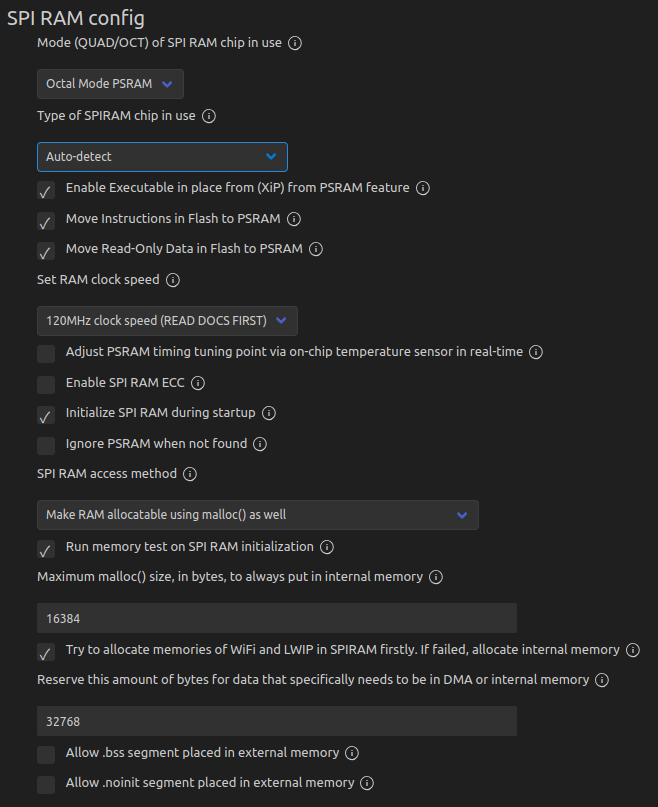Screen dimensions: 658x807
Task: Click info icon beside Set RAM clock speed
Action: pyautogui.click(x=172, y=280)
